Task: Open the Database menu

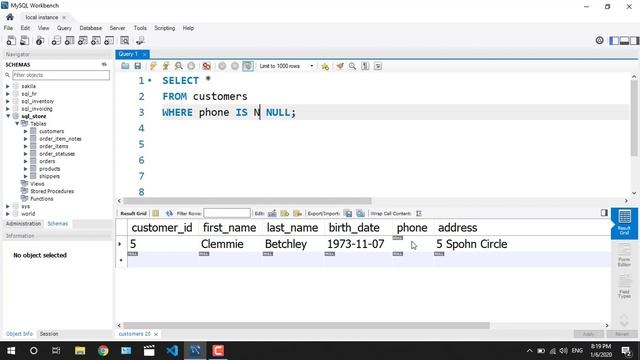Action: (91, 28)
